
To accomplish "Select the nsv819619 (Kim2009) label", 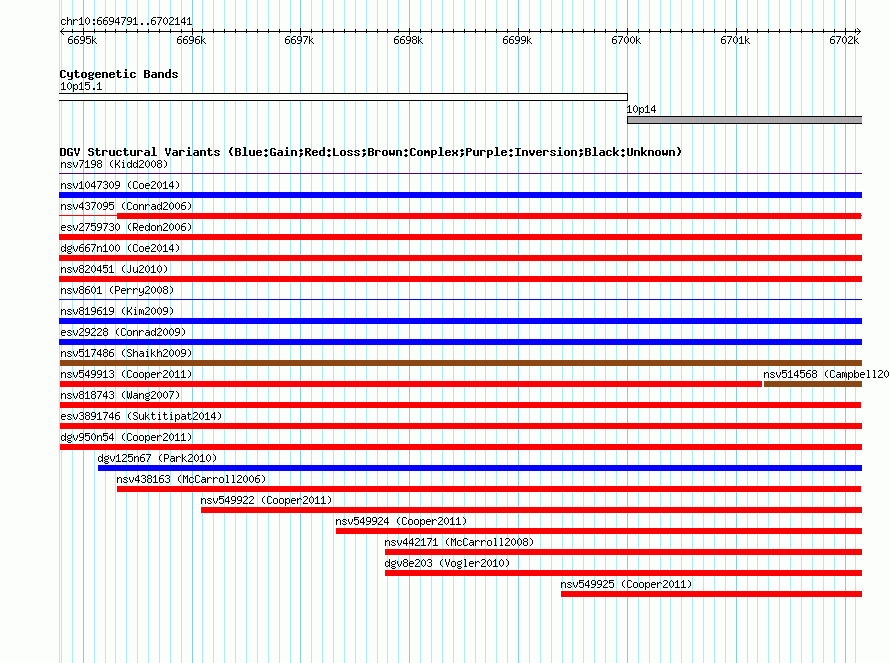I will [117, 312].
